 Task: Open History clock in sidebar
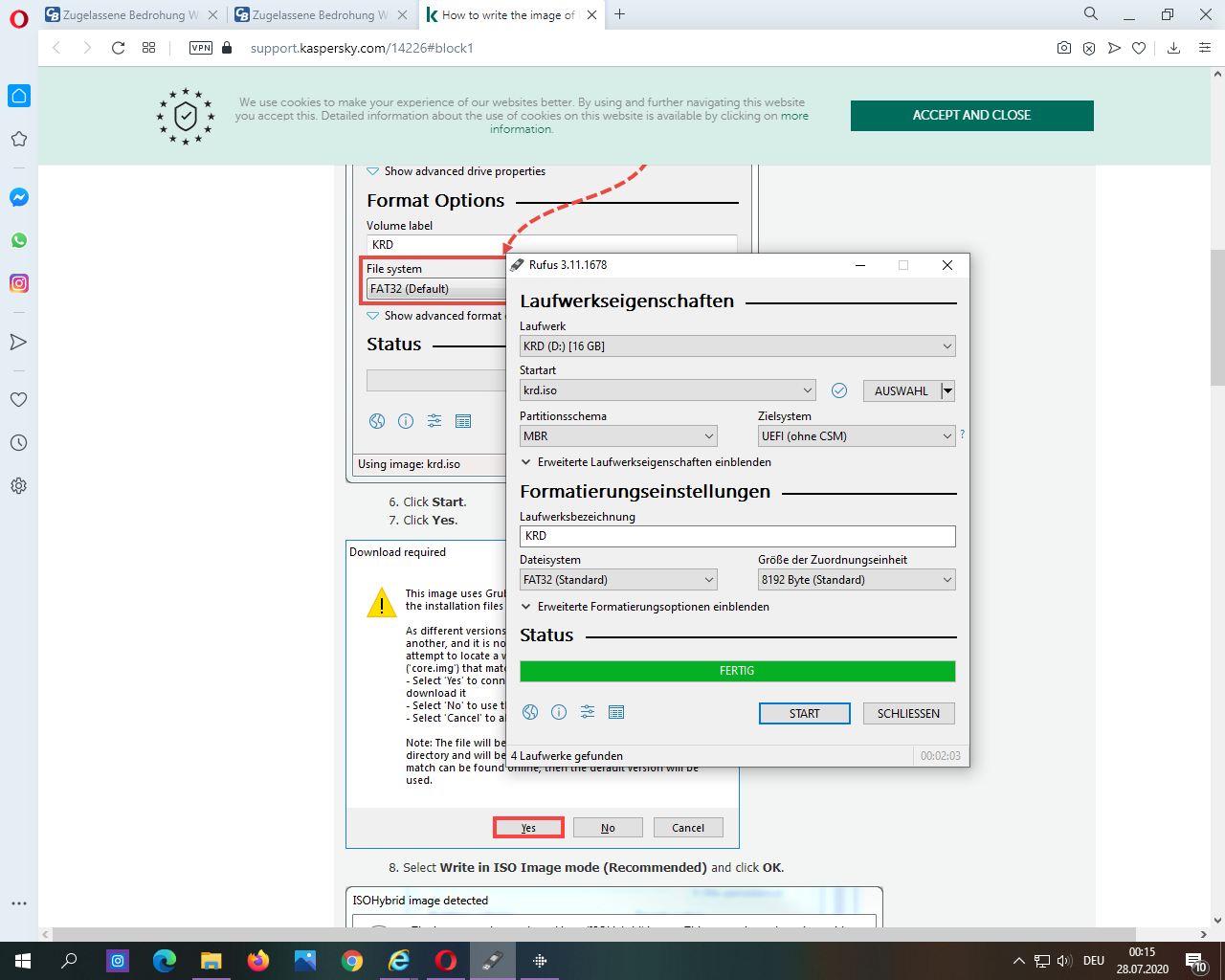[19, 443]
